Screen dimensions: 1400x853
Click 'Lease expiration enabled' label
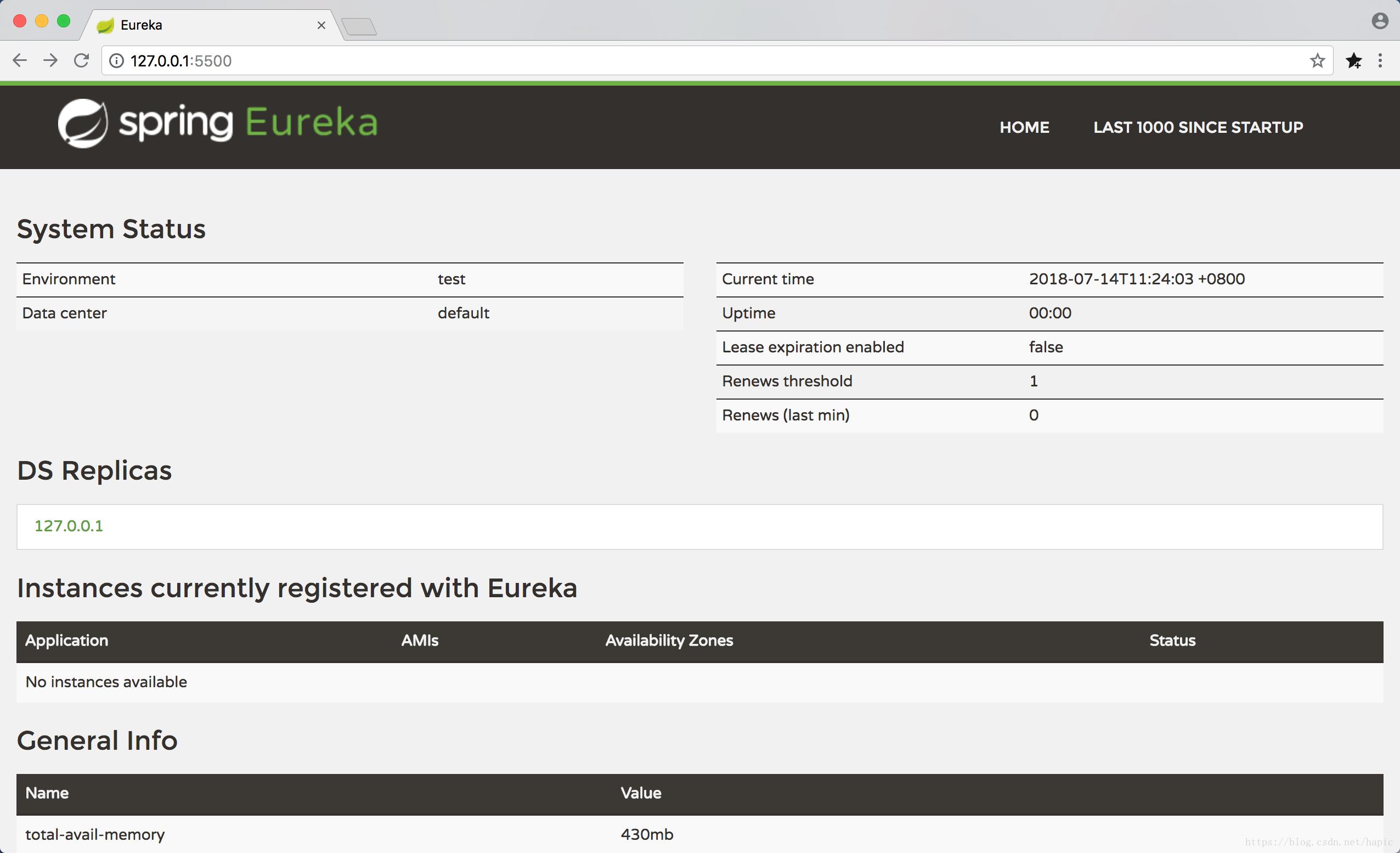point(812,347)
